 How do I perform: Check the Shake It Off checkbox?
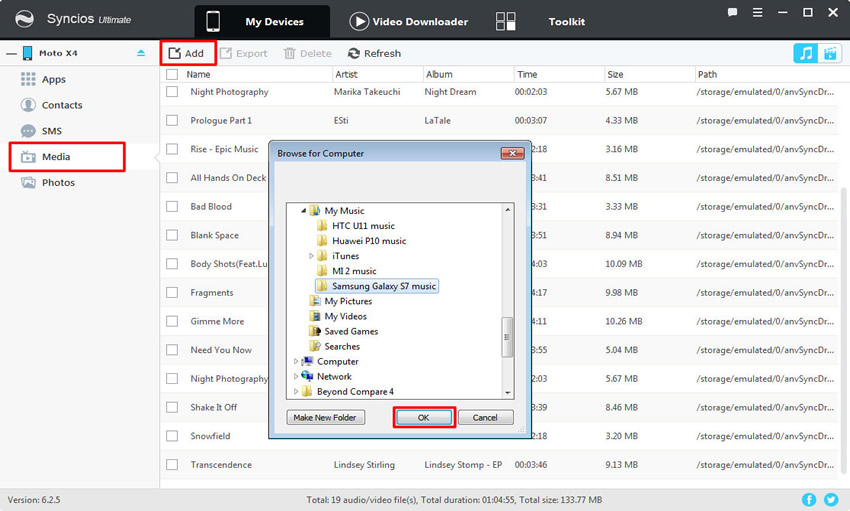pyautogui.click(x=172, y=407)
